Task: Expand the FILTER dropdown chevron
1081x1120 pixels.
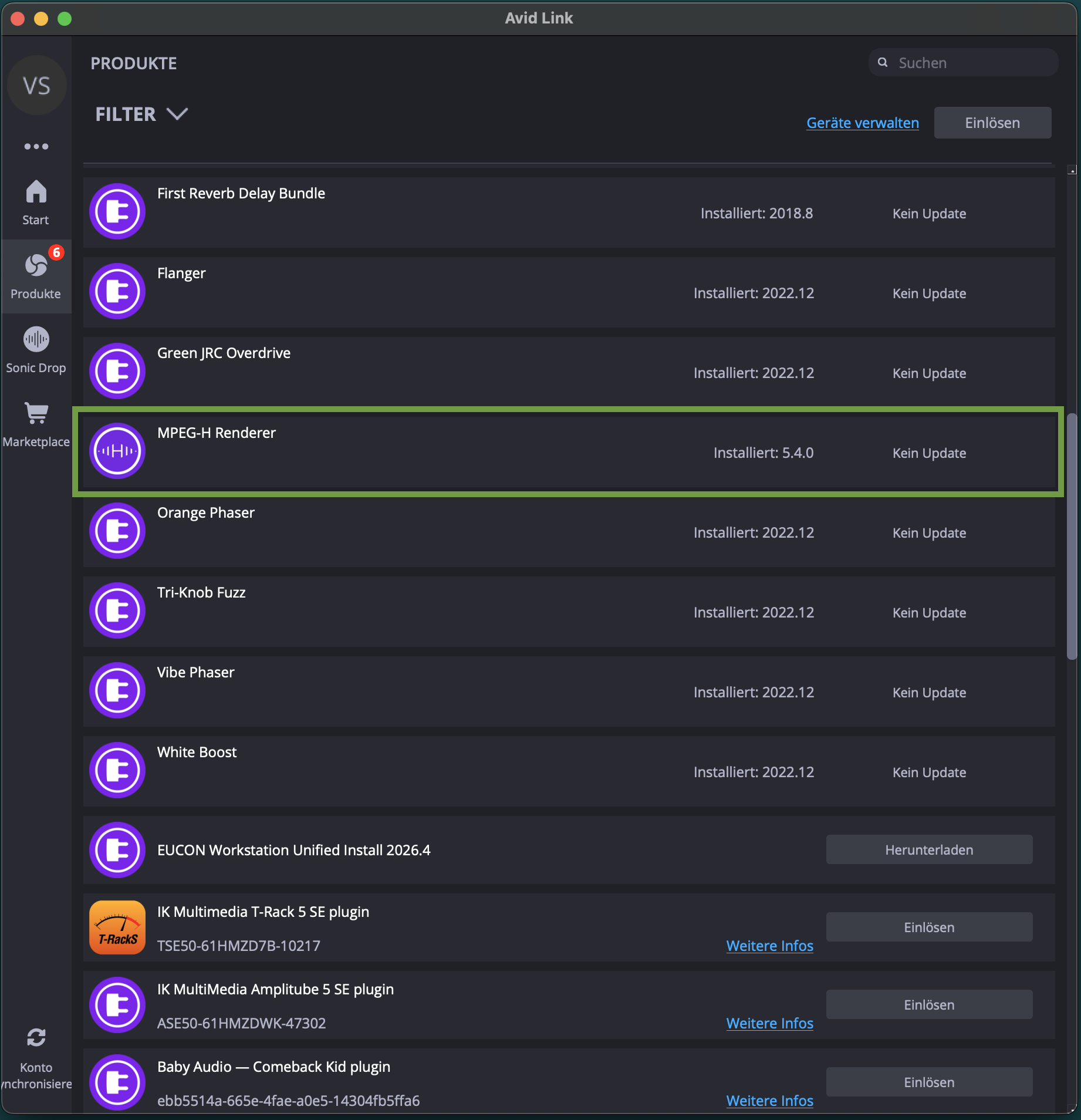Action: (x=177, y=113)
